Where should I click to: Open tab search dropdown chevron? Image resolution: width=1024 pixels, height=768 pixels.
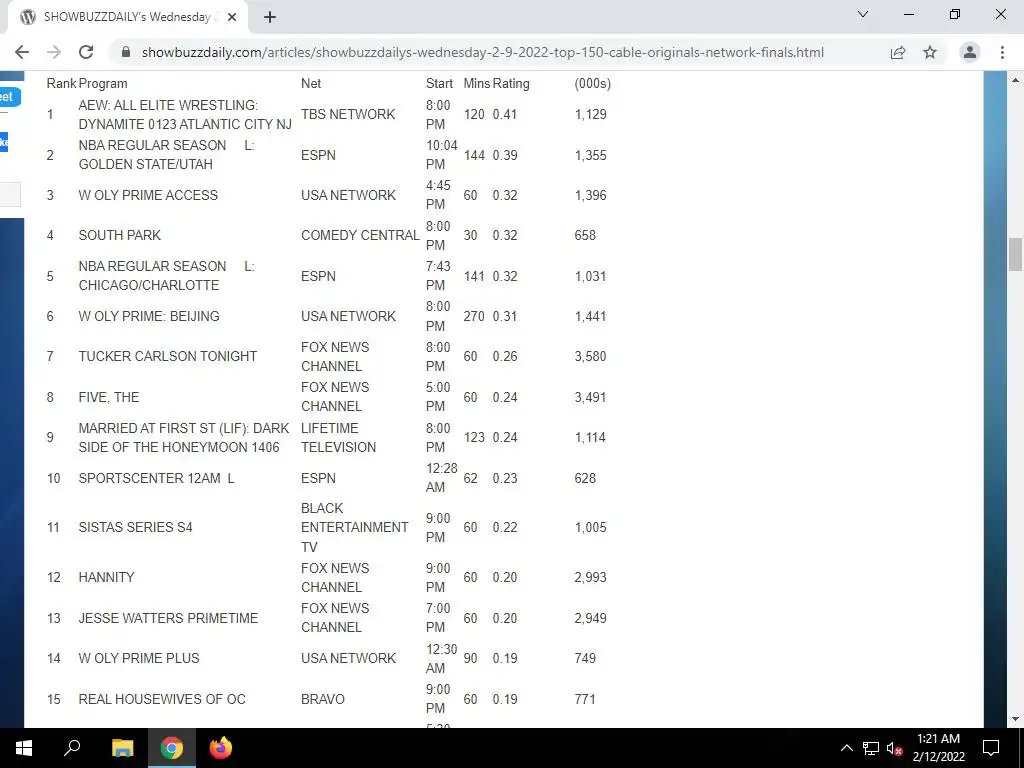click(863, 14)
